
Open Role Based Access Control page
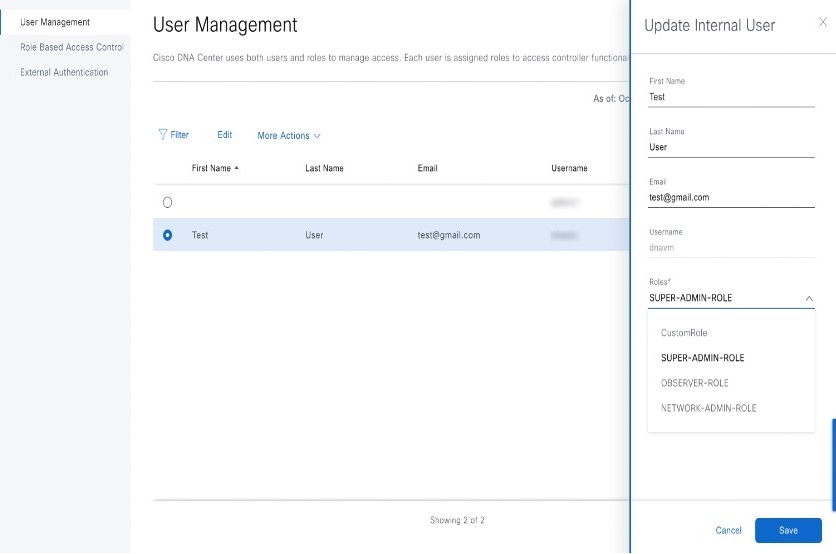(x=72, y=47)
